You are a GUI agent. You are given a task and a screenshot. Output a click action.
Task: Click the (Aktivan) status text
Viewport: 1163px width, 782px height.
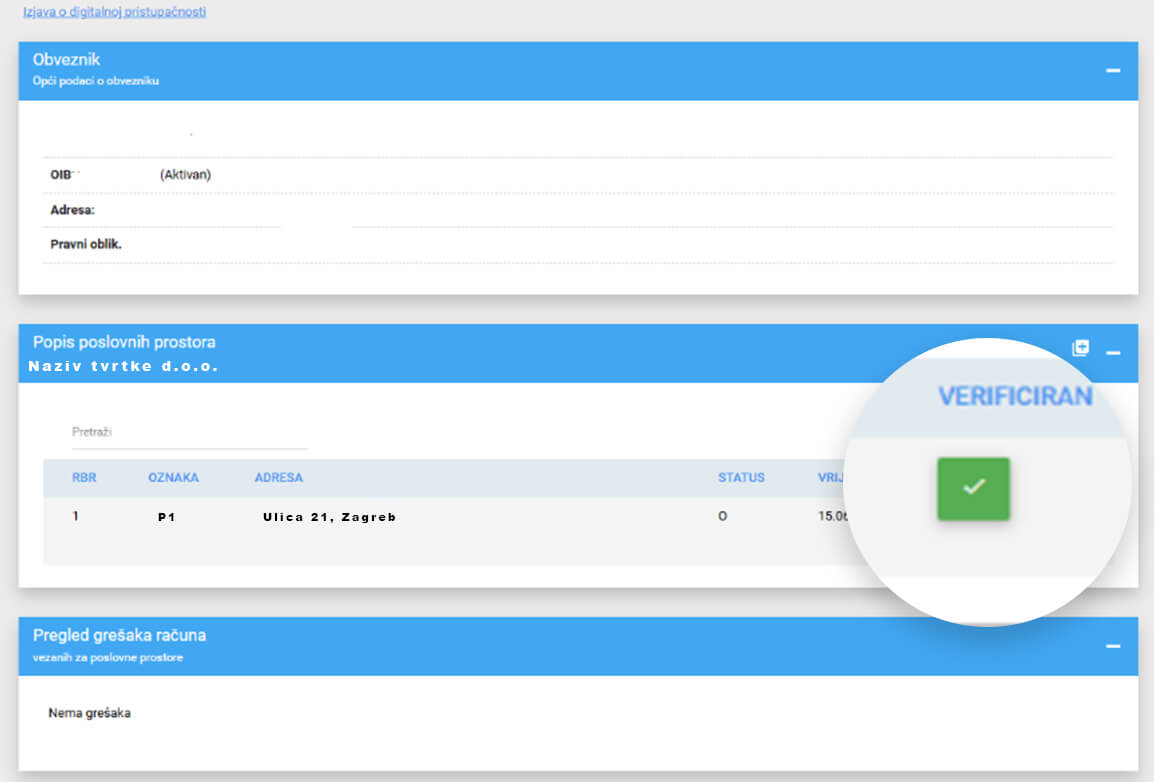point(185,175)
